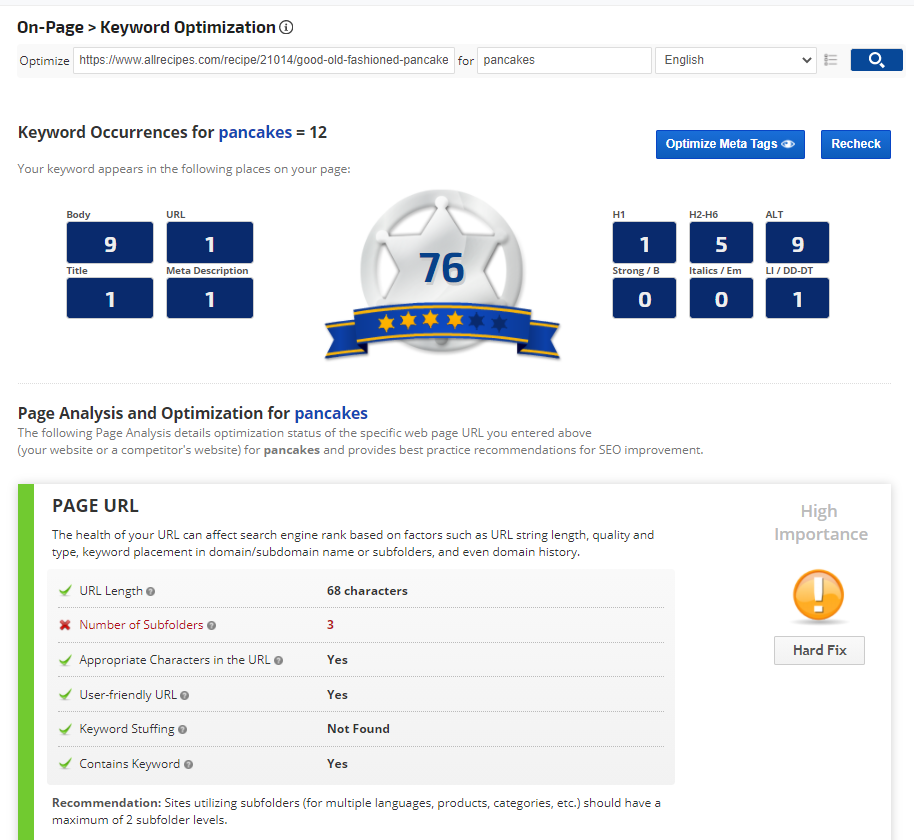Click the ALT occurrences count tile

click(797, 243)
